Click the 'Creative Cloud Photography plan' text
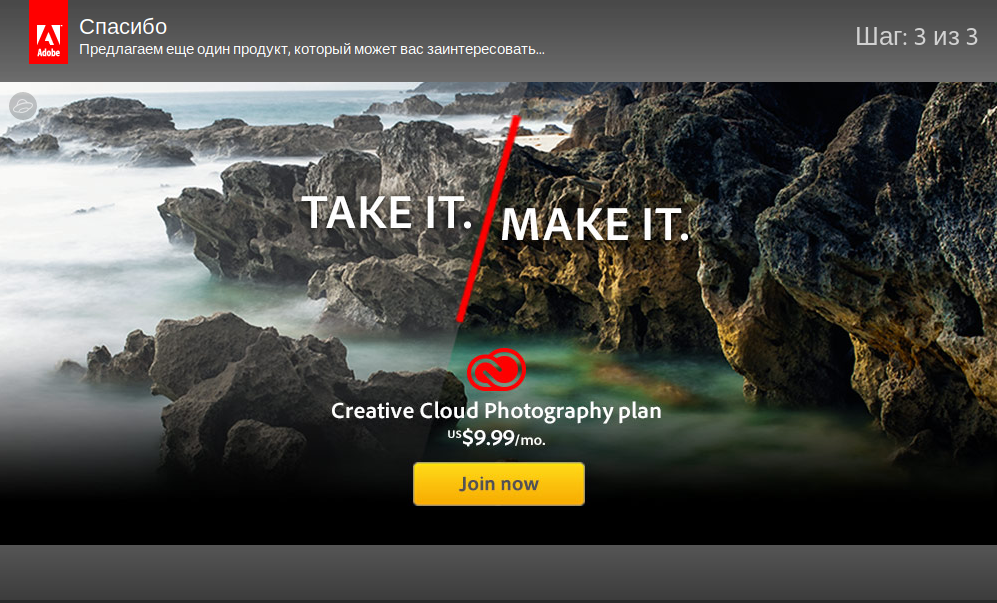The height and width of the screenshot is (603, 997). pyautogui.click(x=496, y=411)
